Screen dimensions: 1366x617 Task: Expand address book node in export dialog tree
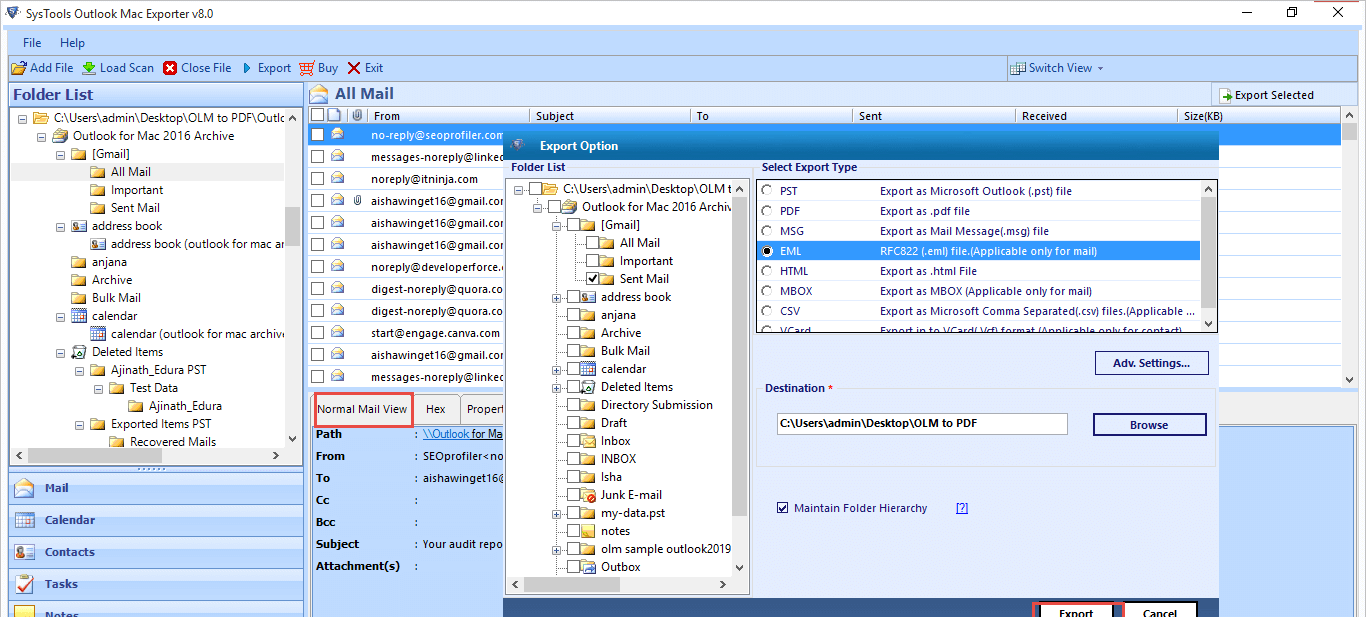pos(556,297)
